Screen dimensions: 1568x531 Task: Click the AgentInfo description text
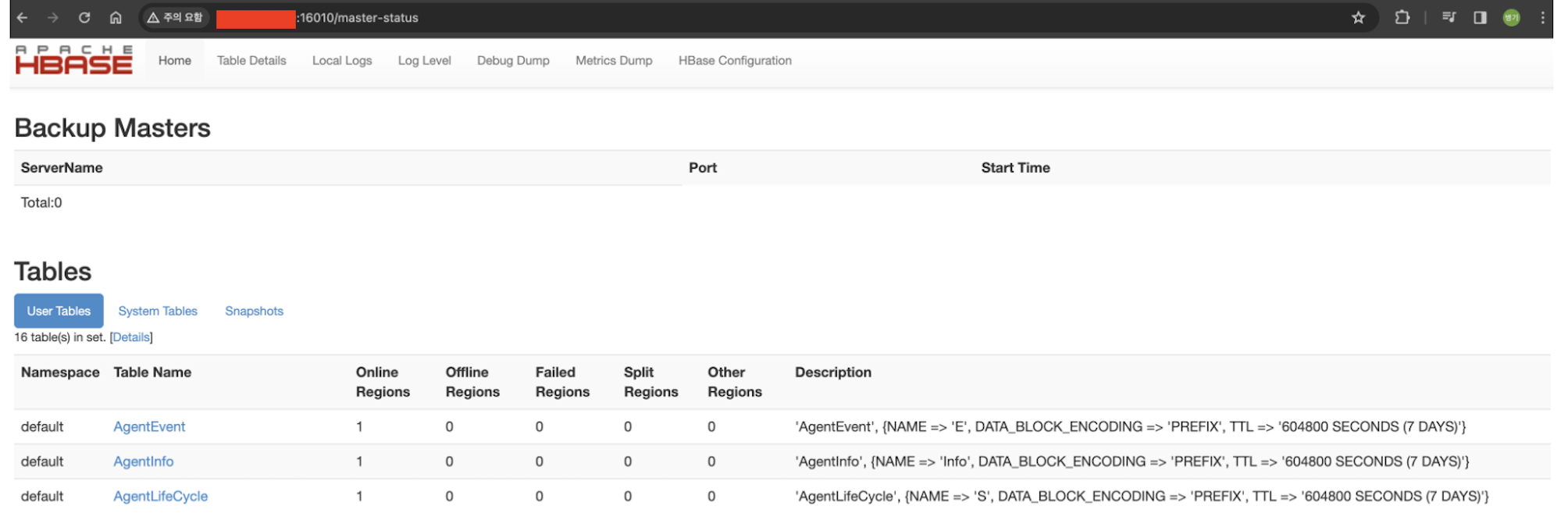[1132, 462]
